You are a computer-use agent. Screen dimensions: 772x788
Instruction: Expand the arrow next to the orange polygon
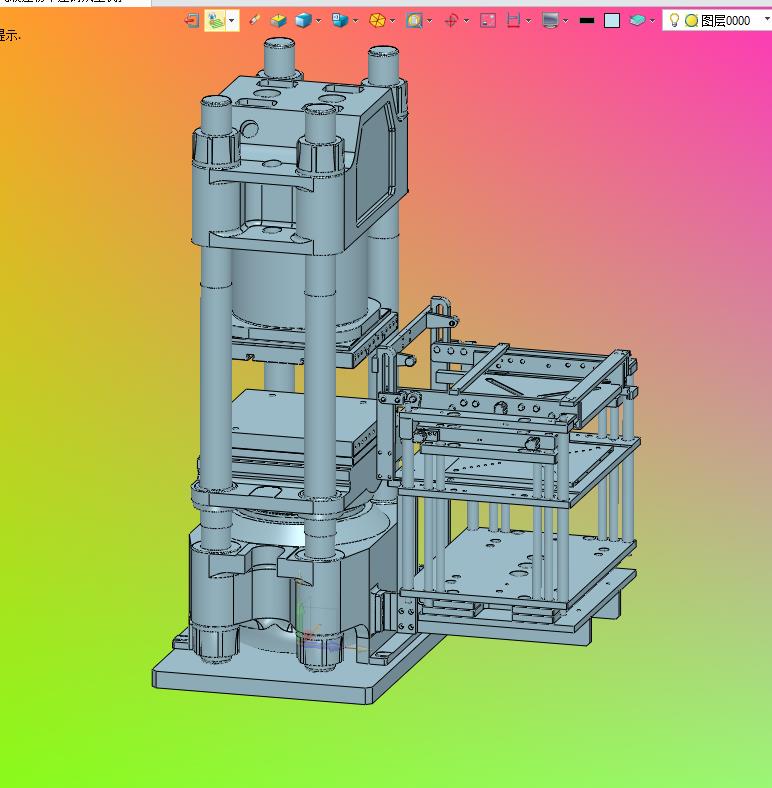393,21
